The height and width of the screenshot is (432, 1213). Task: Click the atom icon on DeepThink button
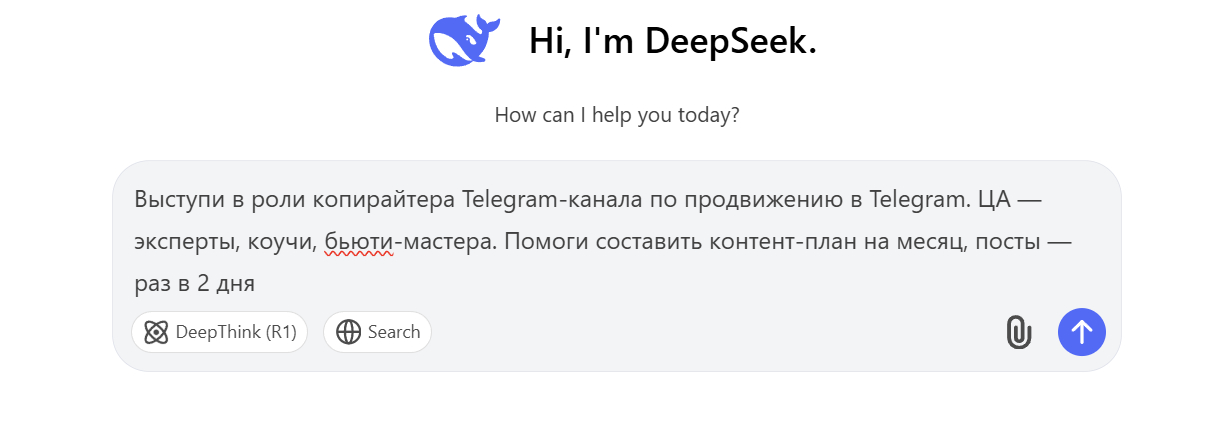(x=156, y=332)
